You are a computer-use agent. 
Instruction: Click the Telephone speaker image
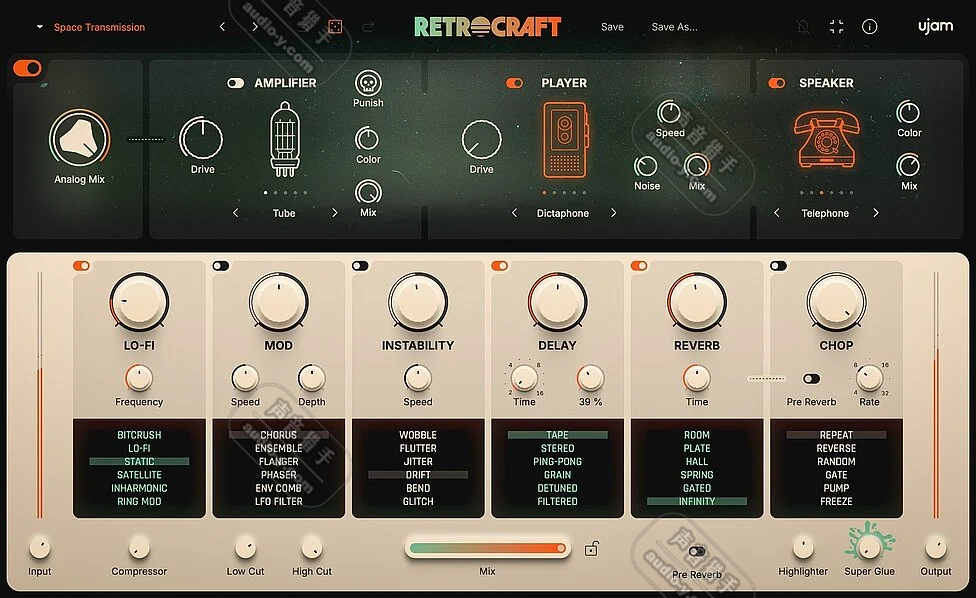(826, 140)
